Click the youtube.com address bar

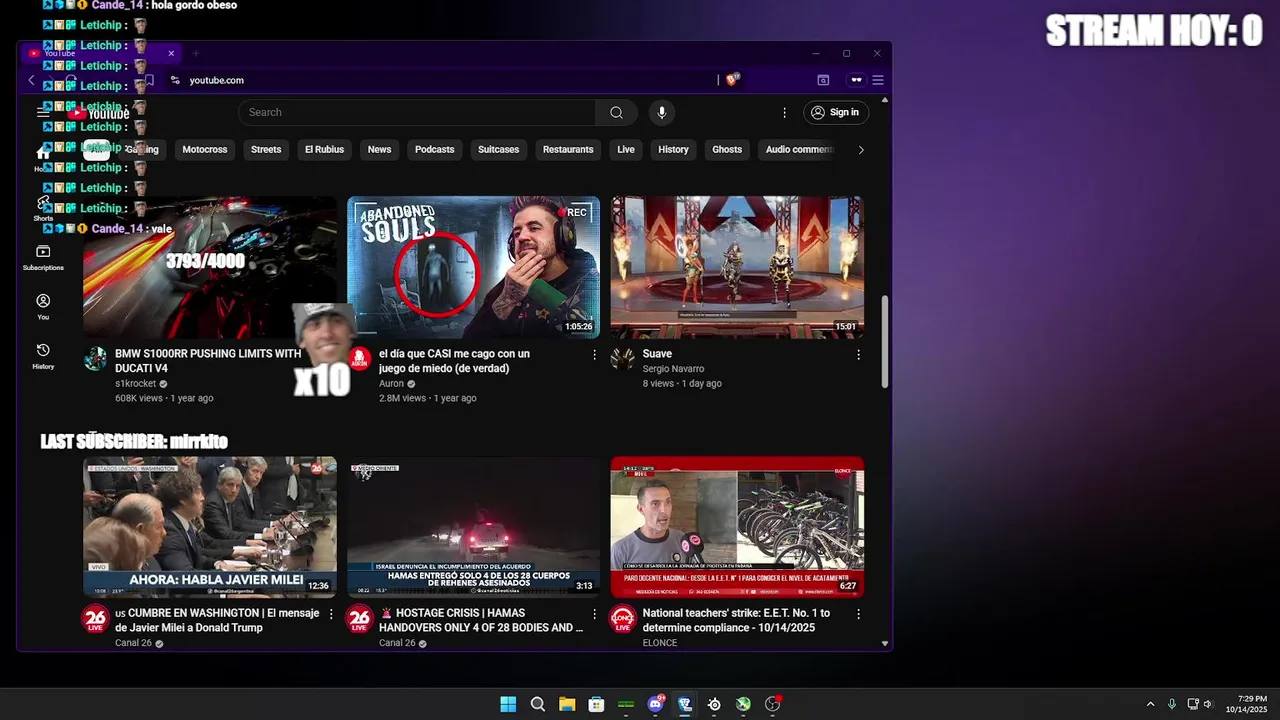click(440, 80)
